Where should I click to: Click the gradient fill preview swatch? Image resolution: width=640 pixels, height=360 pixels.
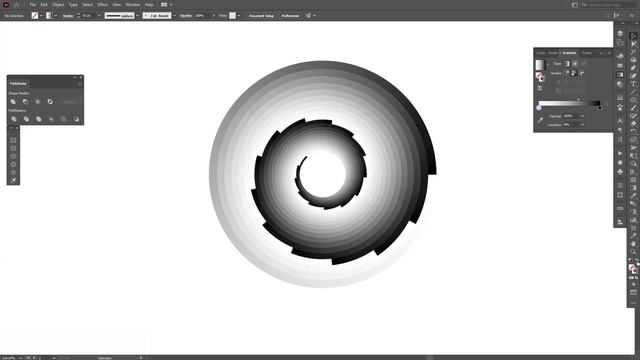(540, 65)
